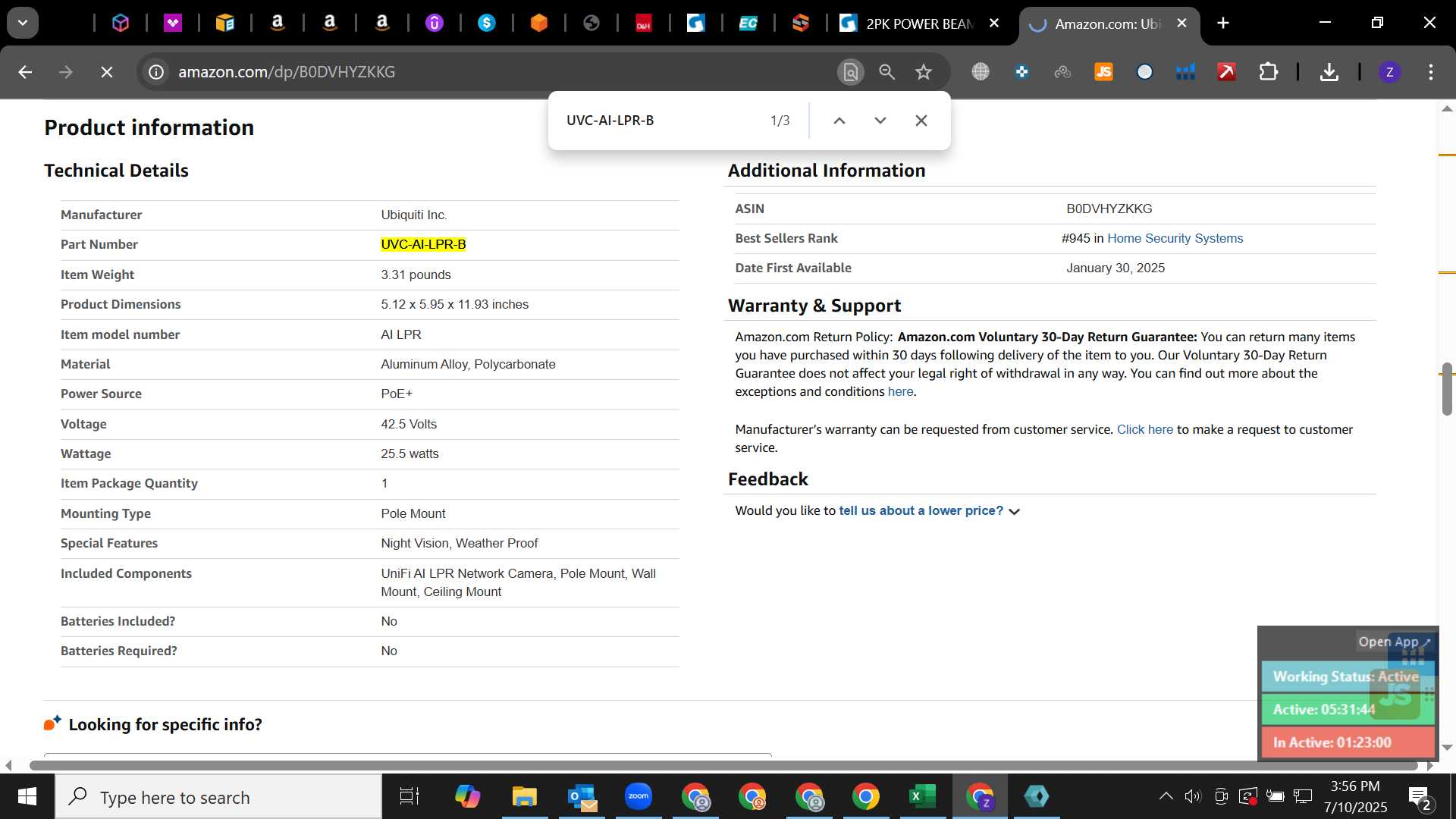The image size is (1456, 819).
Task: Click the Working Status: Active bar
Action: pyautogui.click(x=1348, y=676)
